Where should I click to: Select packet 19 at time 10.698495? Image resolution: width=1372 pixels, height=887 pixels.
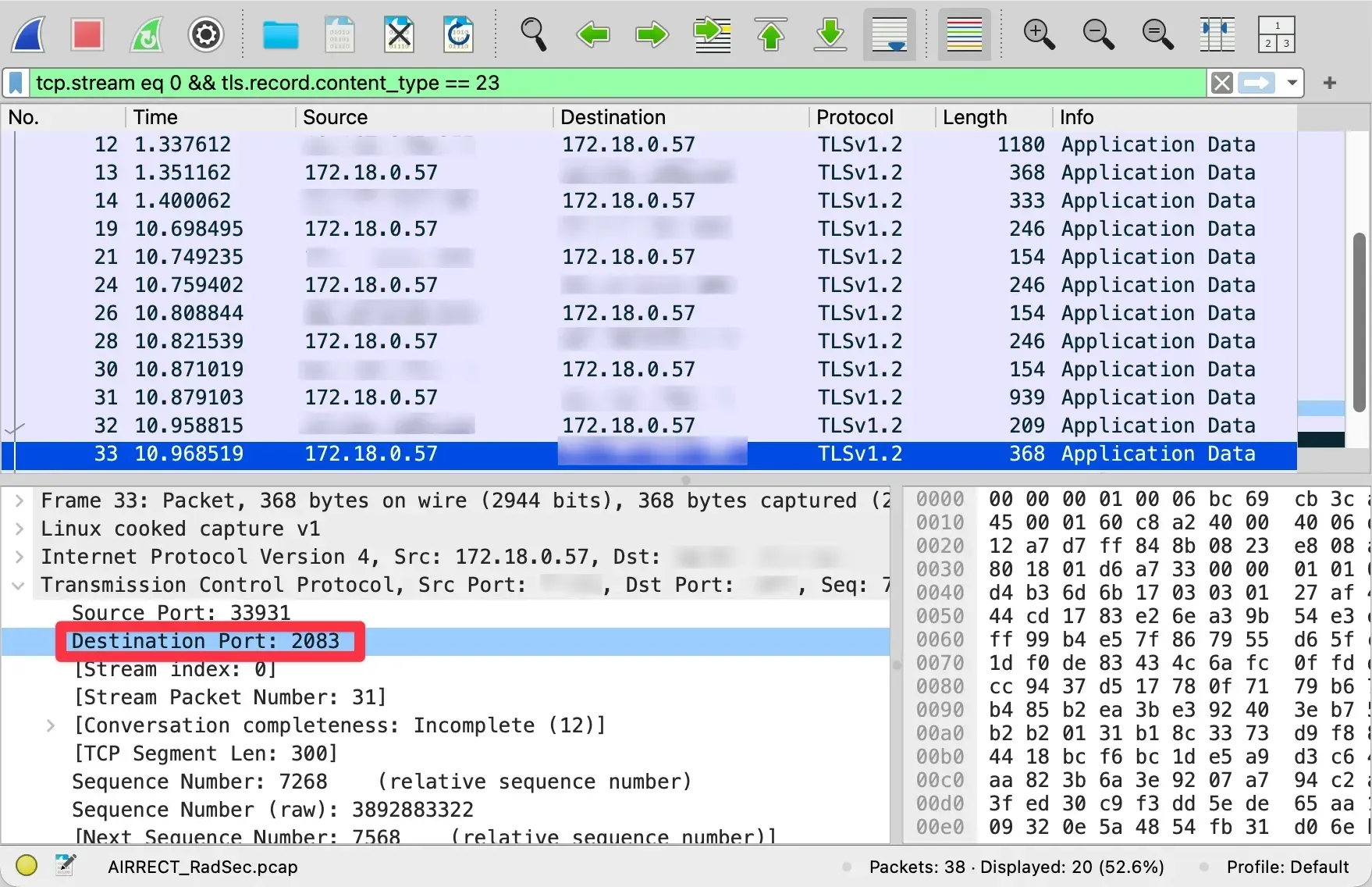[x=649, y=229]
